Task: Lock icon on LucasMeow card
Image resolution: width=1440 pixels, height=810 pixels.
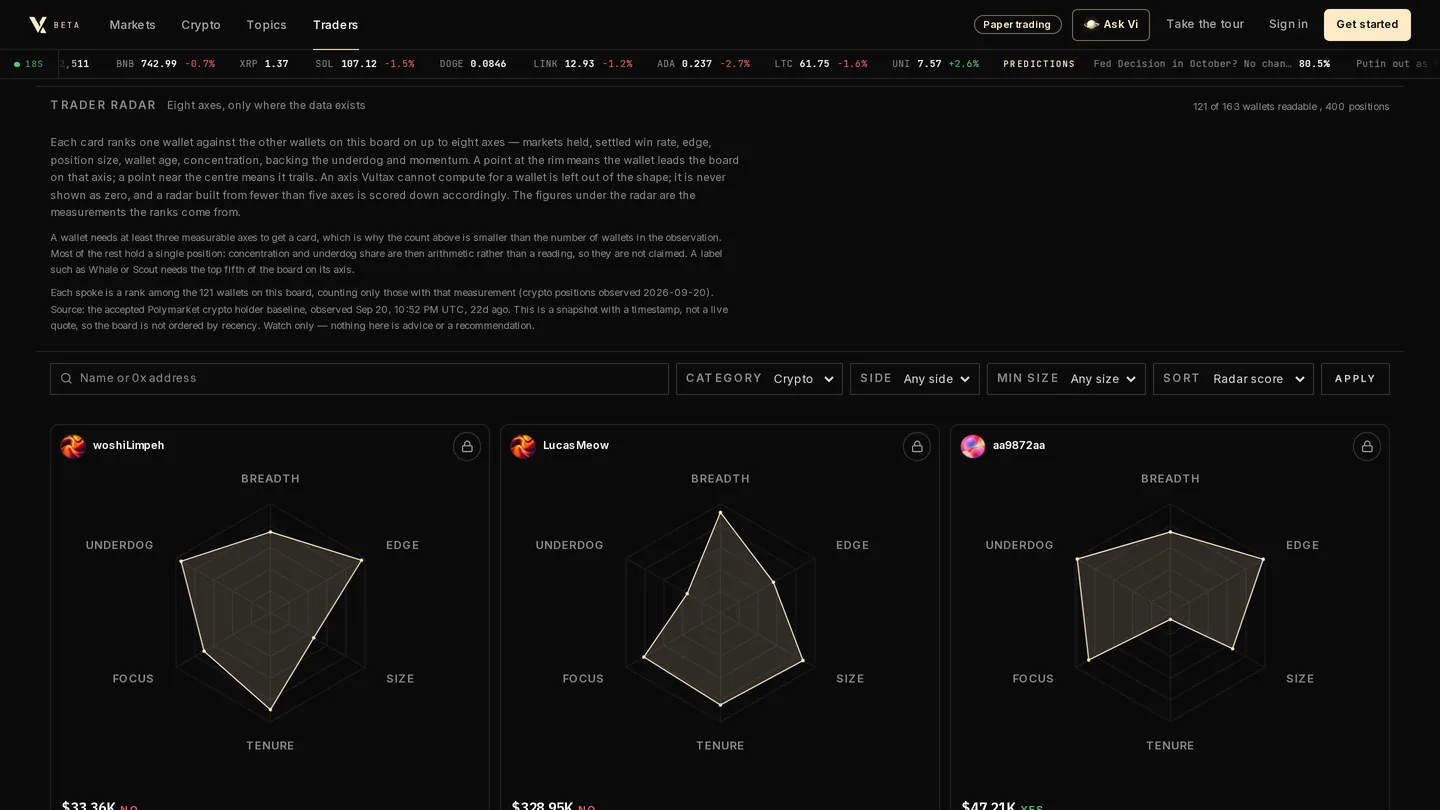Action: (x=917, y=446)
